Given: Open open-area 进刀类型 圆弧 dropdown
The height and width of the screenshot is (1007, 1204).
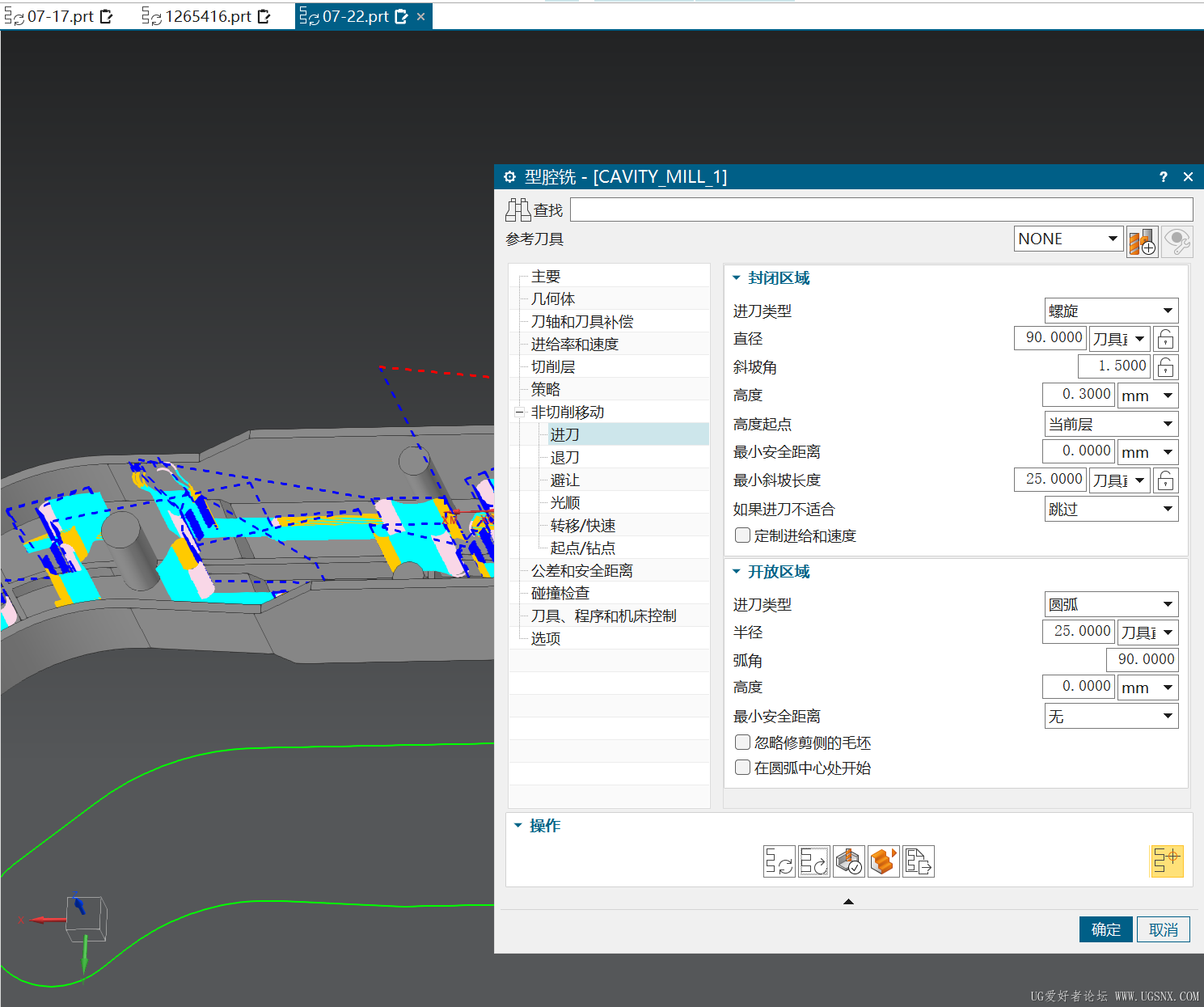Looking at the screenshot, I should pyautogui.click(x=1112, y=604).
